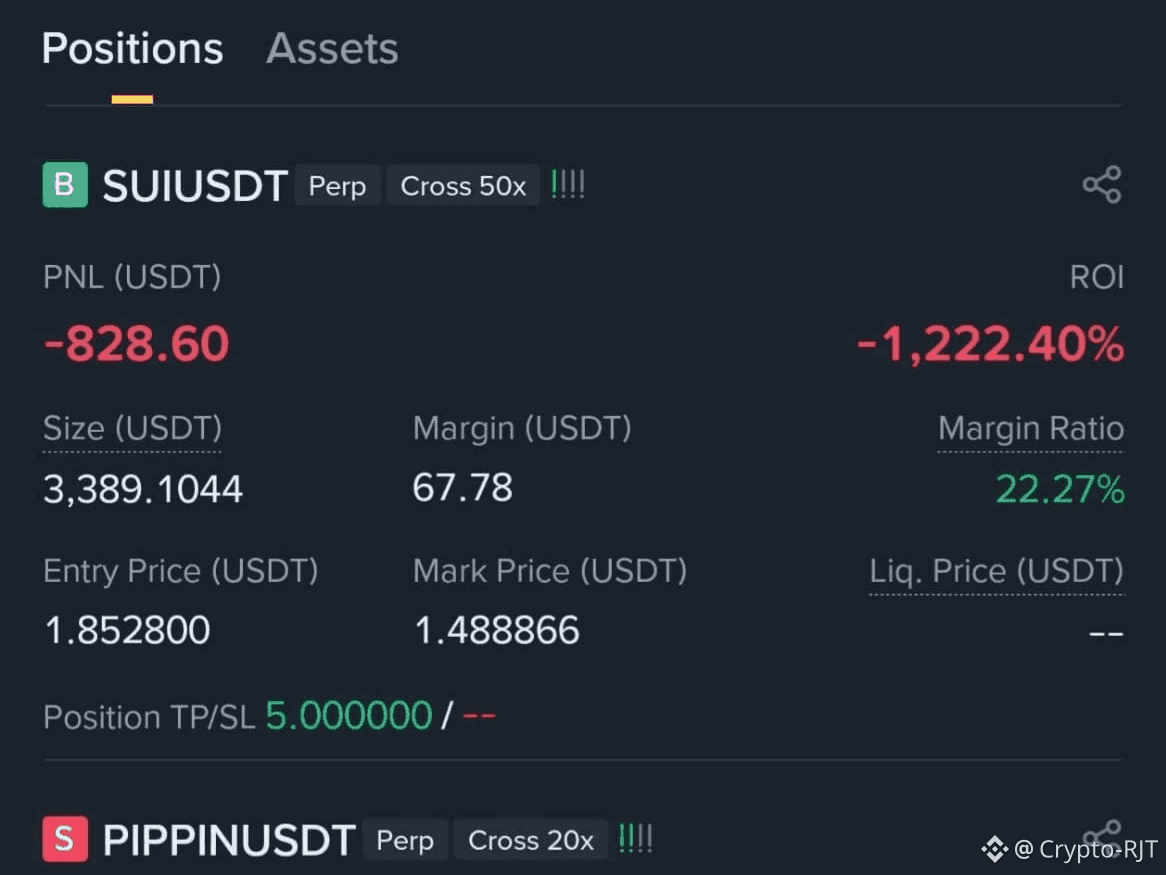The image size is (1166, 875).
Task: Open the Cross 20x leverage selector
Action: [x=531, y=840]
